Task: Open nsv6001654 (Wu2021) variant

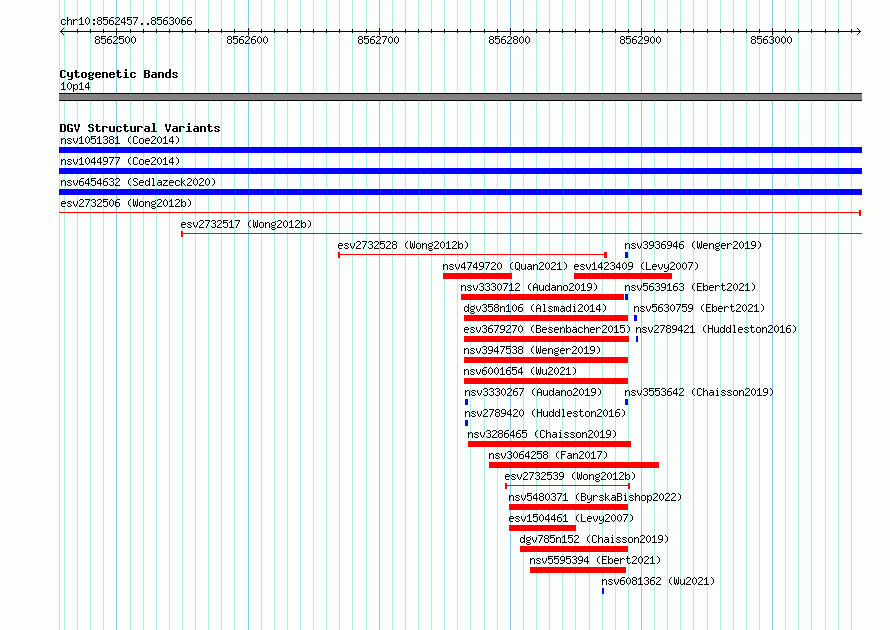Action: coord(520,371)
